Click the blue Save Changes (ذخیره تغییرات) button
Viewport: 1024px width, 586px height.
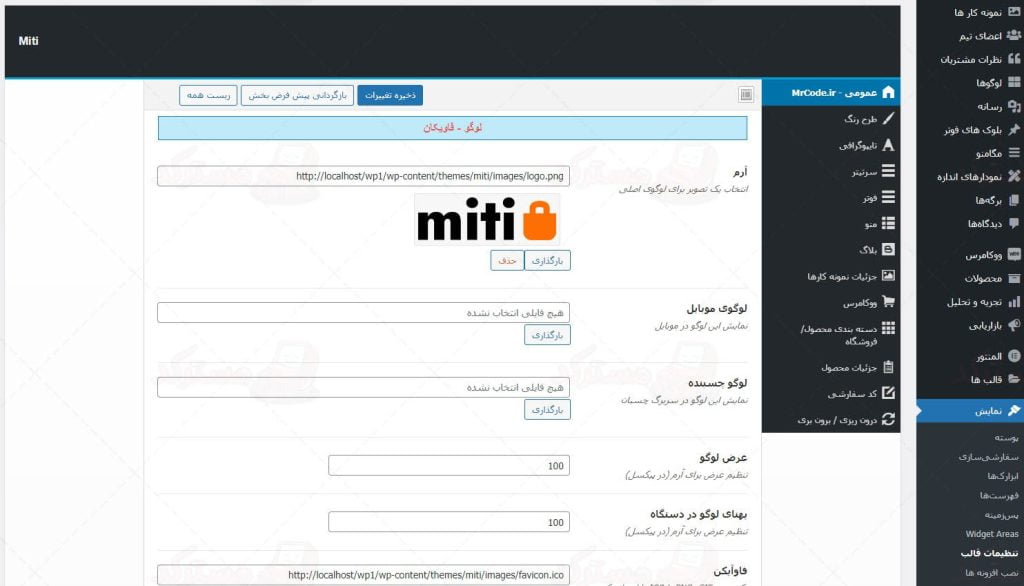(390, 95)
